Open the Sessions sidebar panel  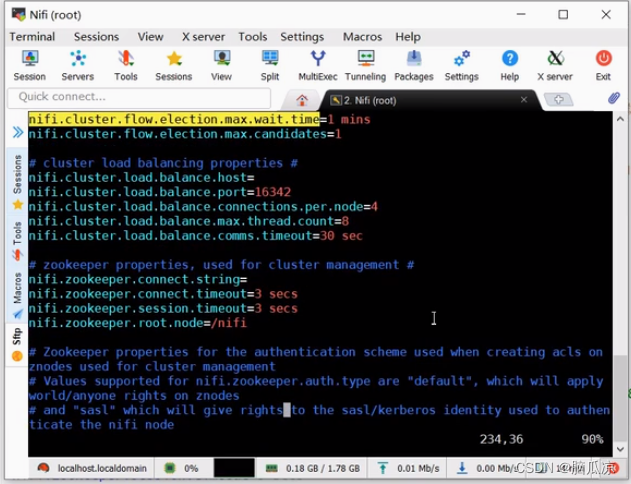(17, 181)
